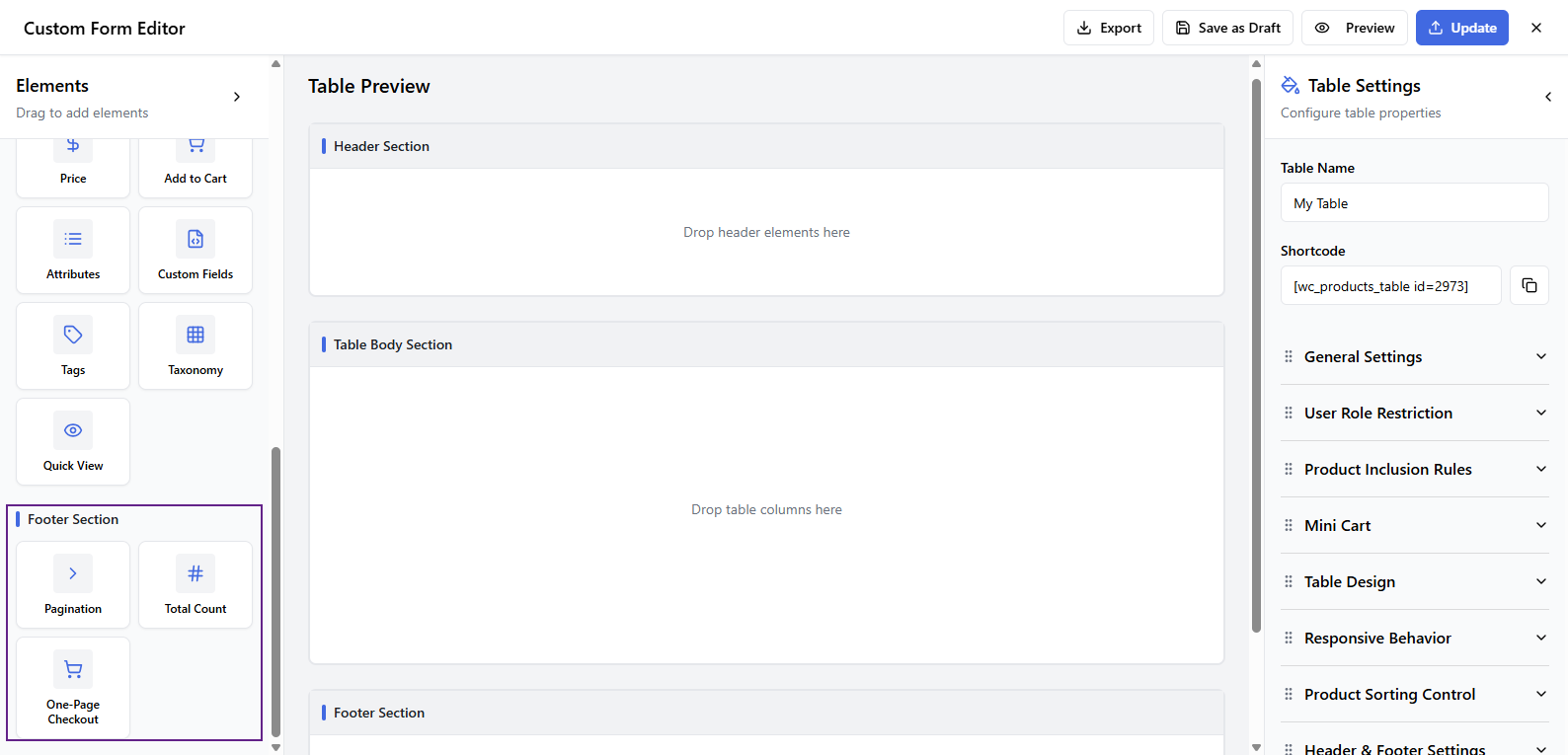
Task: Open the Mini Cart settings section
Action: (x=1414, y=525)
